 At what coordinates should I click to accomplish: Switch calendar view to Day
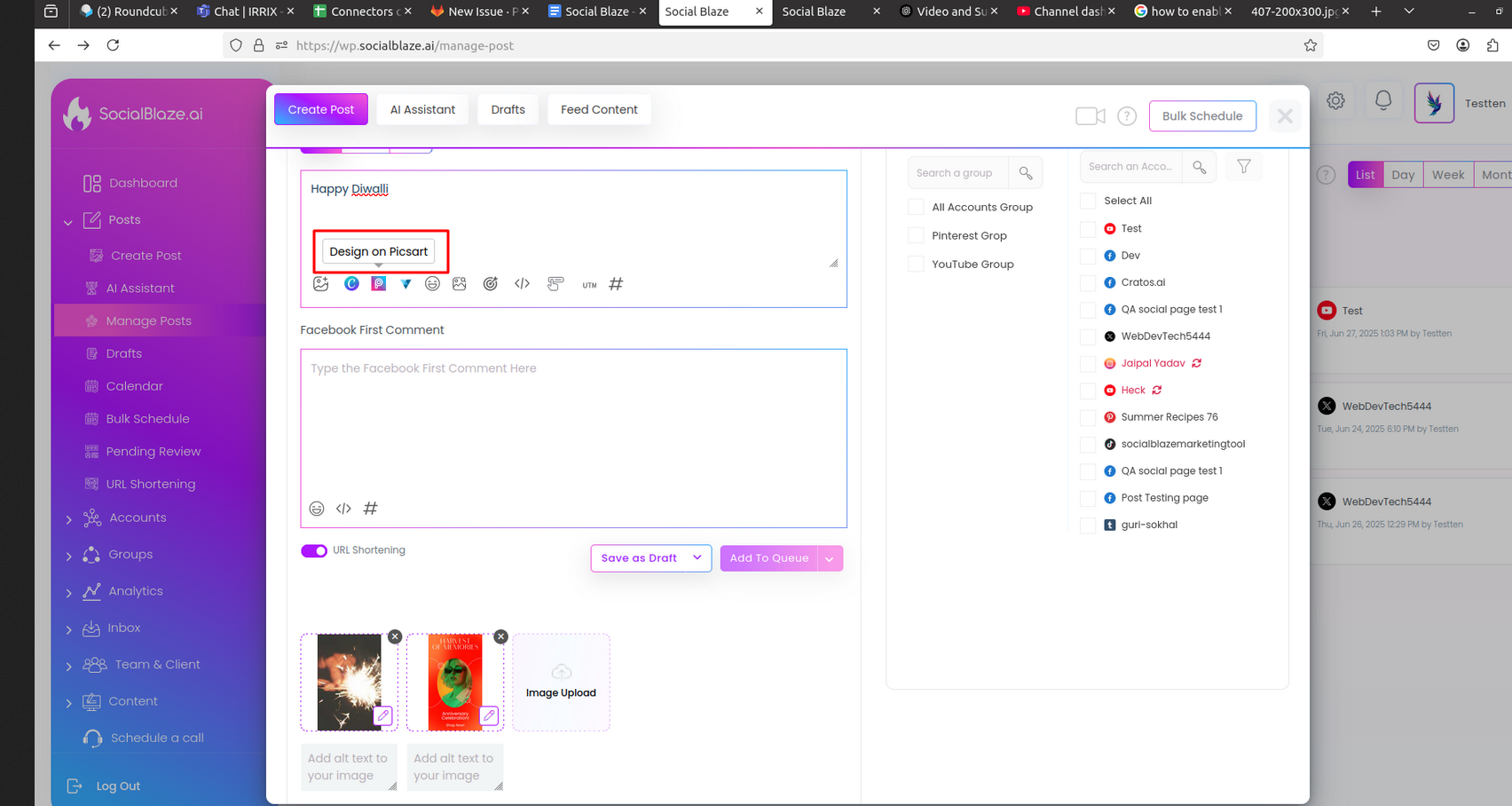(x=1403, y=175)
